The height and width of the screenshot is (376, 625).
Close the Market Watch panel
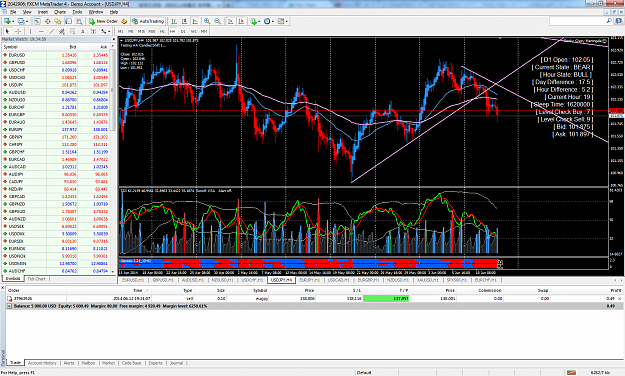(114, 39)
